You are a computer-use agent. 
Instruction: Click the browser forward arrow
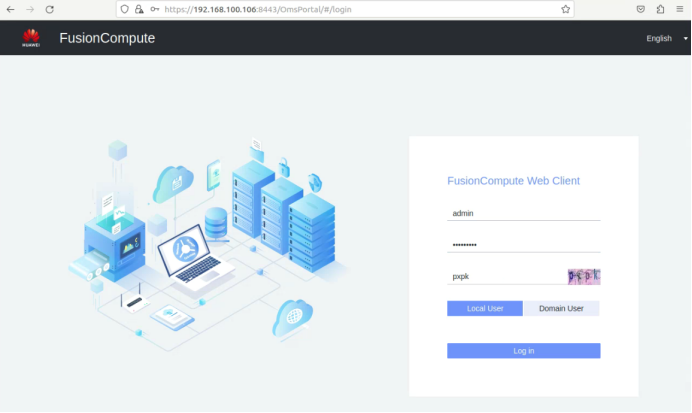(30, 9)
